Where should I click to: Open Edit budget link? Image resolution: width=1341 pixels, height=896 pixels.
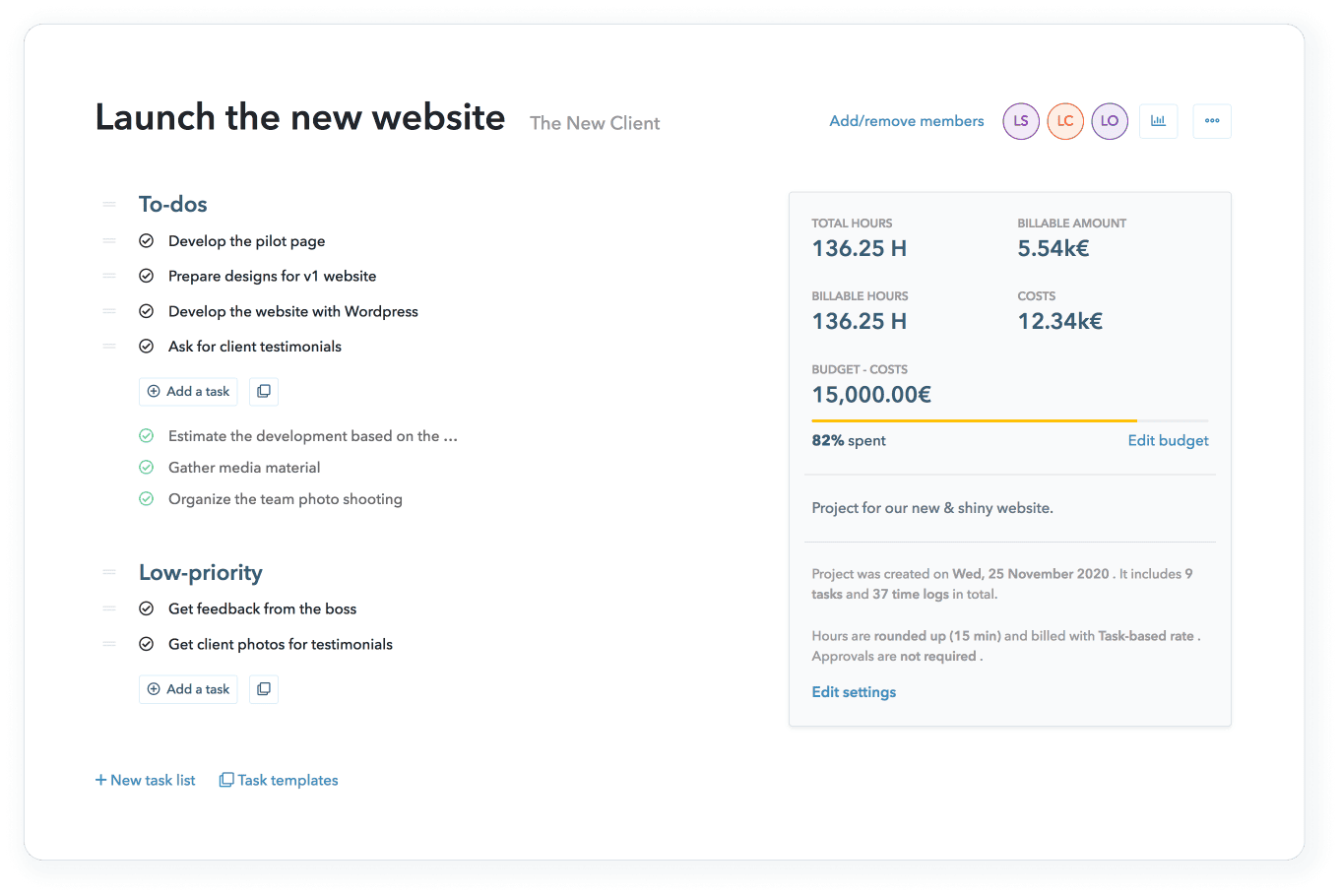(x=1168, y=441)
